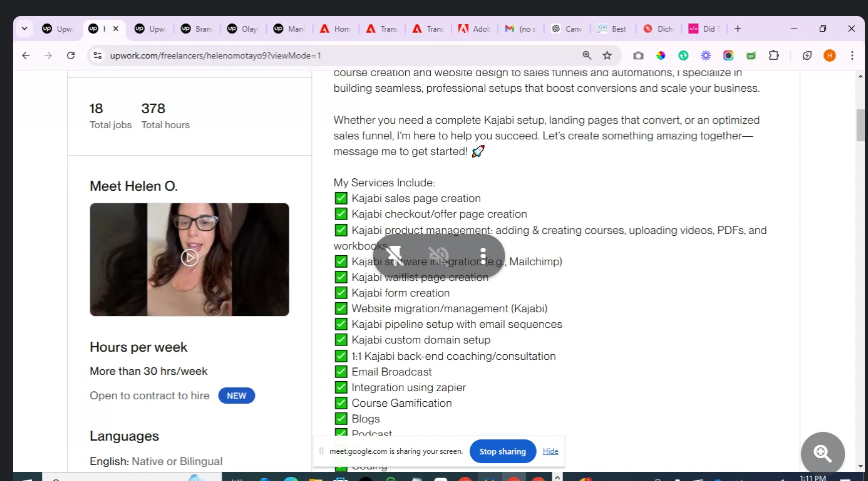Click the page's vertical scrollbar thumb

(x=860, y=125)
